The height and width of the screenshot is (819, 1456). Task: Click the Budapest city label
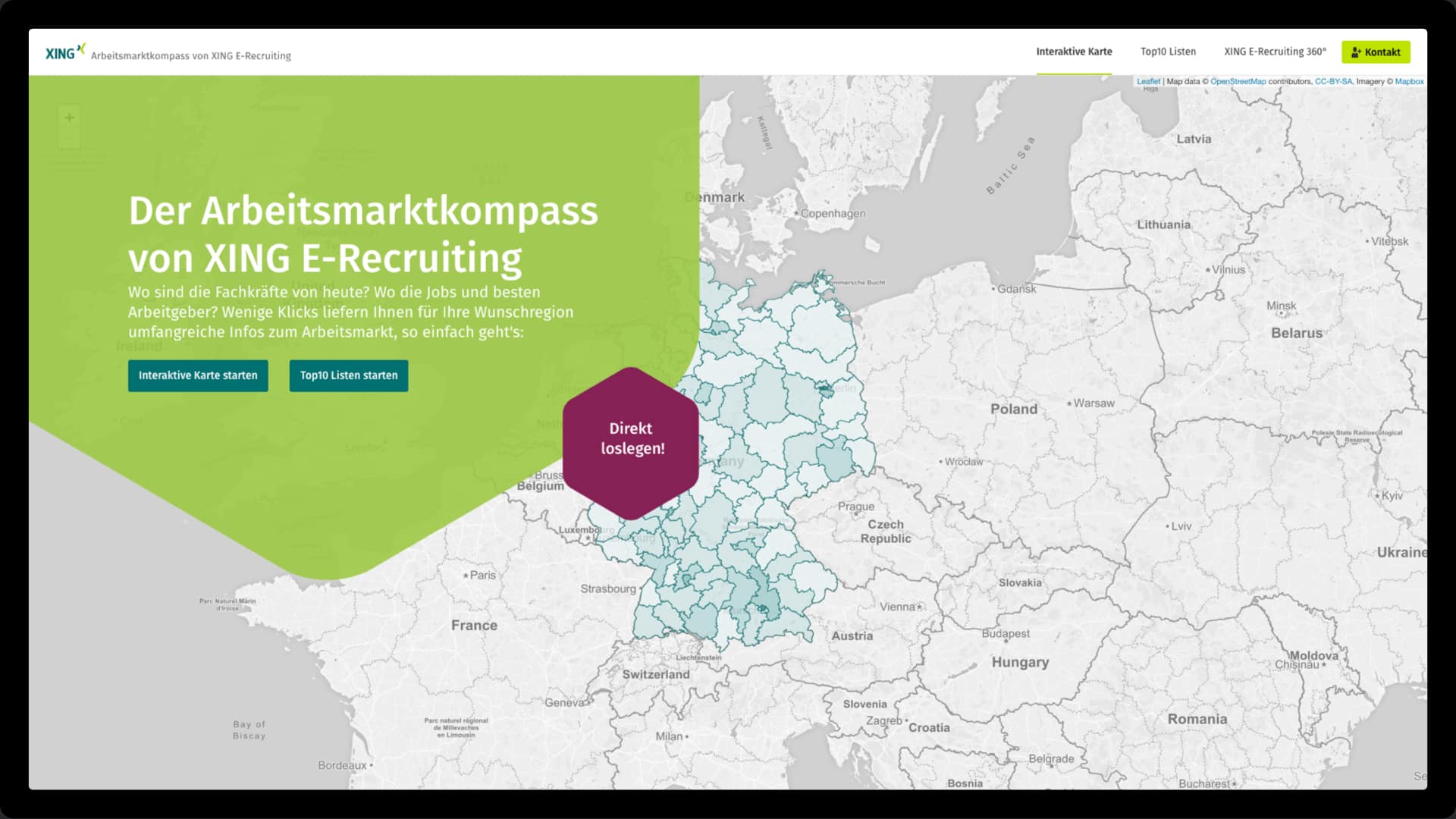(x=1006, y=633)
